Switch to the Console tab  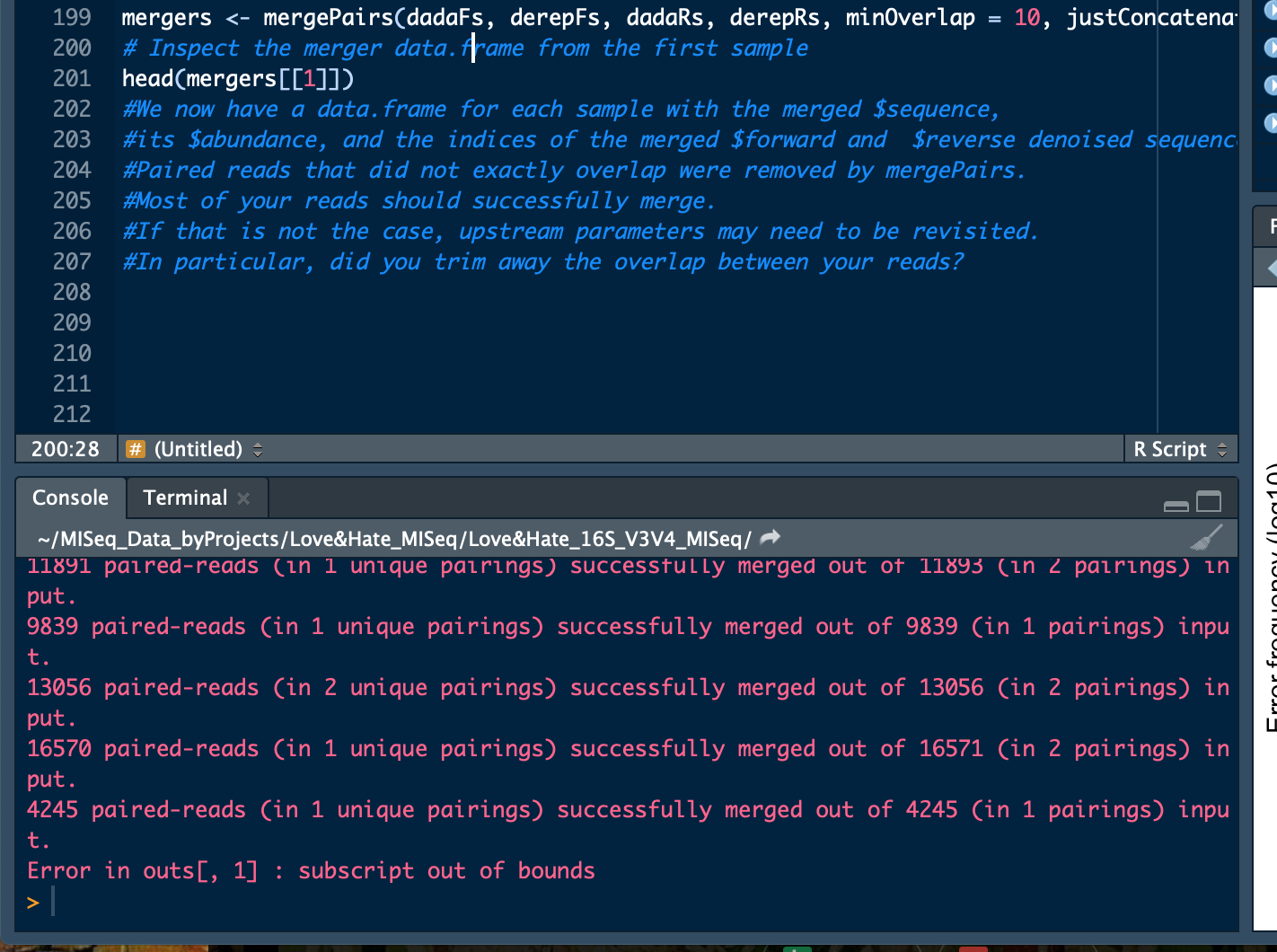(x=70, y=498)
